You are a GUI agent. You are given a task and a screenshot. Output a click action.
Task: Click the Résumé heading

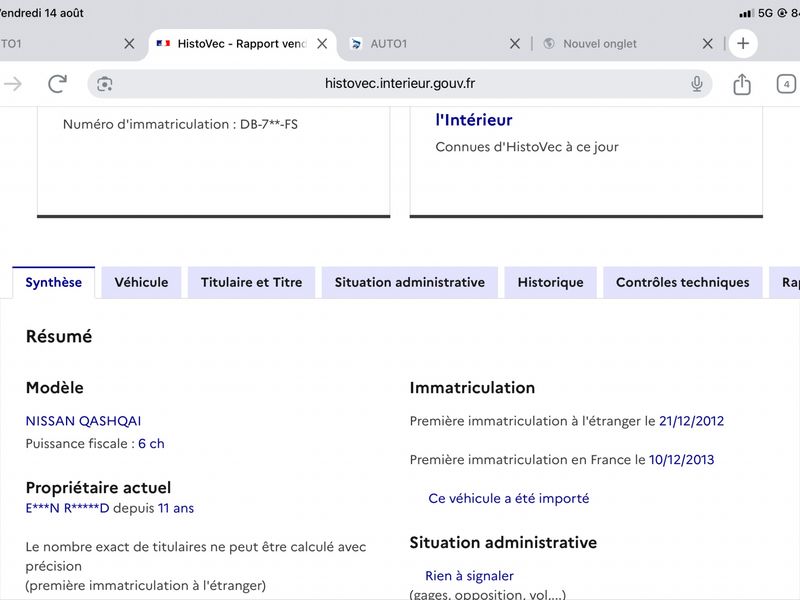(x=59, y=336)
